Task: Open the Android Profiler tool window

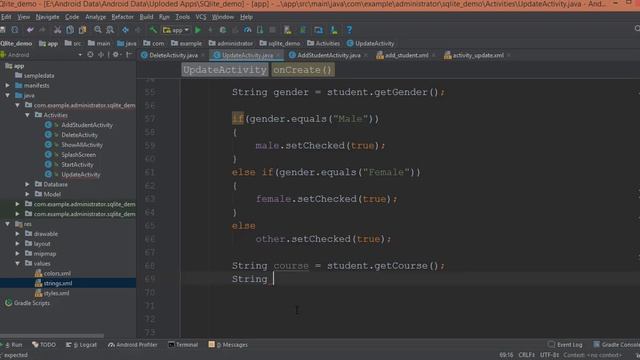Action: [133, 345]
